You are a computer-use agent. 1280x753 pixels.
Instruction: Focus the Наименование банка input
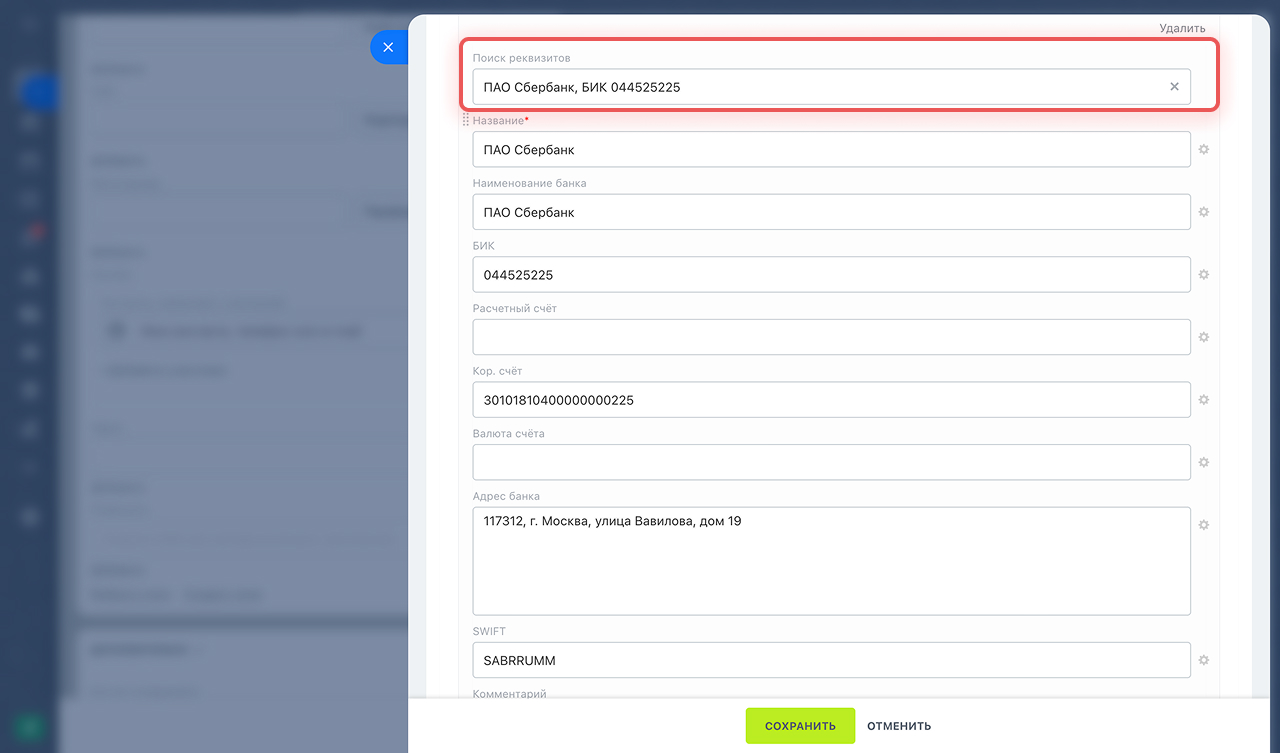831,212
